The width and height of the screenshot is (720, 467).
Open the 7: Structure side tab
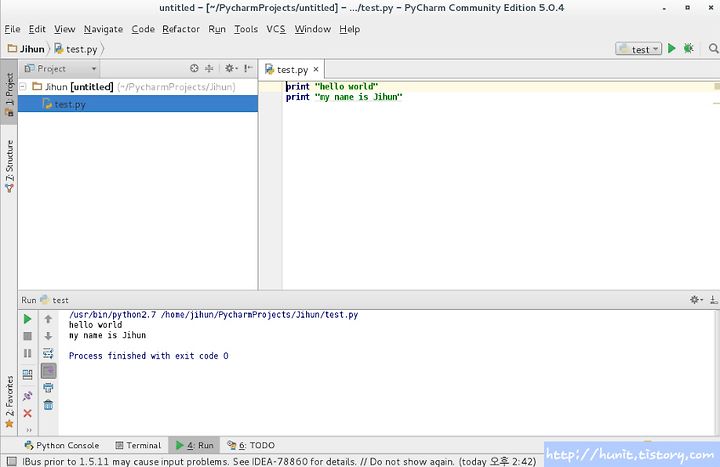click(9, 166)
